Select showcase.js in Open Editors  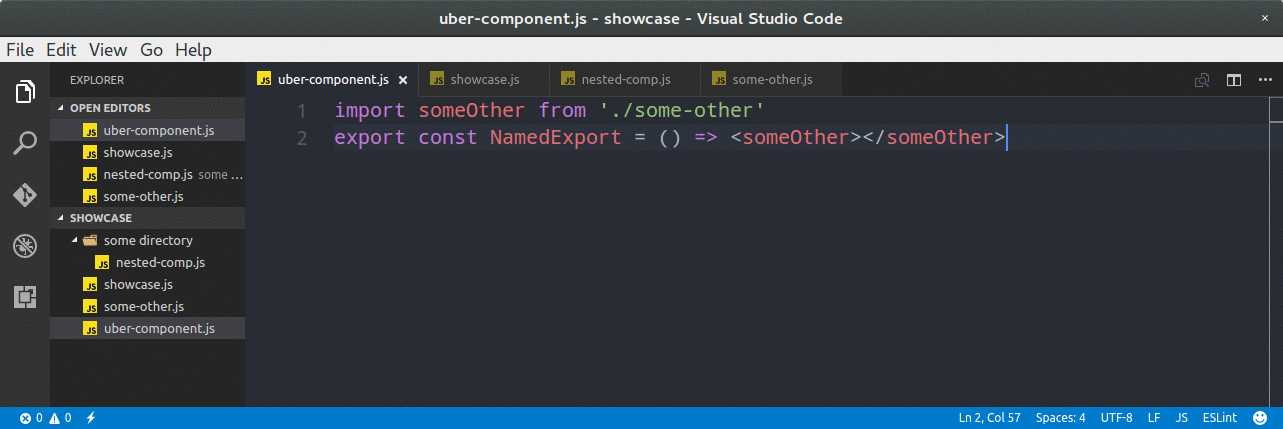pos(148,152)
